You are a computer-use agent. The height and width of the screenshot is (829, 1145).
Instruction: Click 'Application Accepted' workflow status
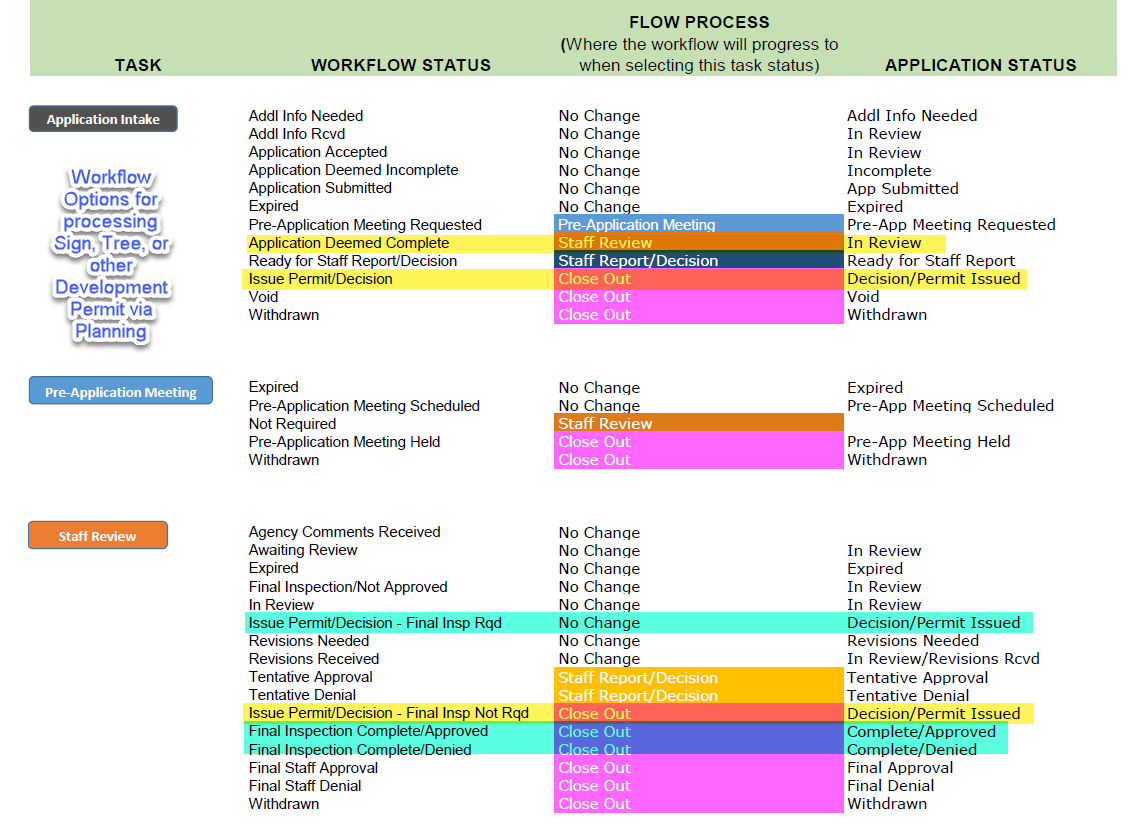318,152
